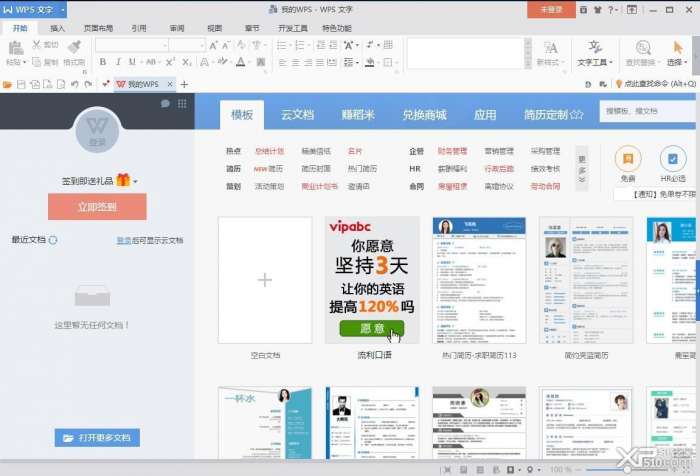Click the template search input field

647,111
